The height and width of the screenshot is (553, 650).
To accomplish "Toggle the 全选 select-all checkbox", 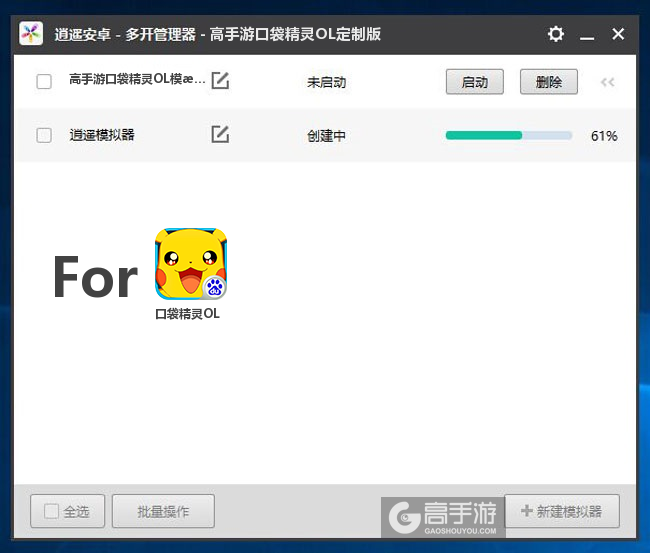I will (x=51, y=511).
